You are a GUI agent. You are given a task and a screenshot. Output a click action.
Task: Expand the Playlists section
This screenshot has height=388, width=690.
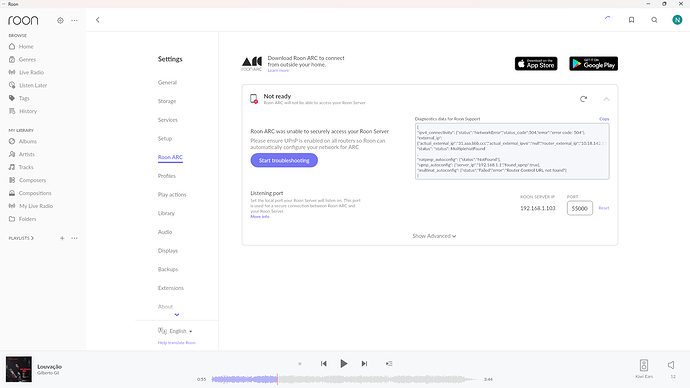[x=21, y=238]
